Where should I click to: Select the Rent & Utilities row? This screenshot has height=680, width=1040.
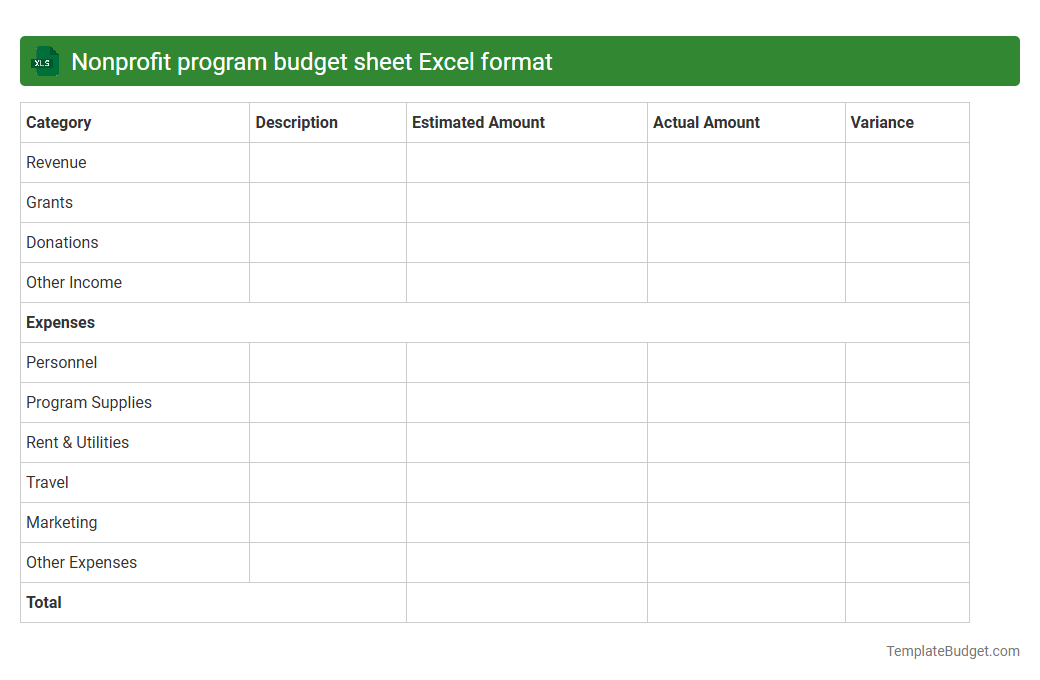[77, 442]
